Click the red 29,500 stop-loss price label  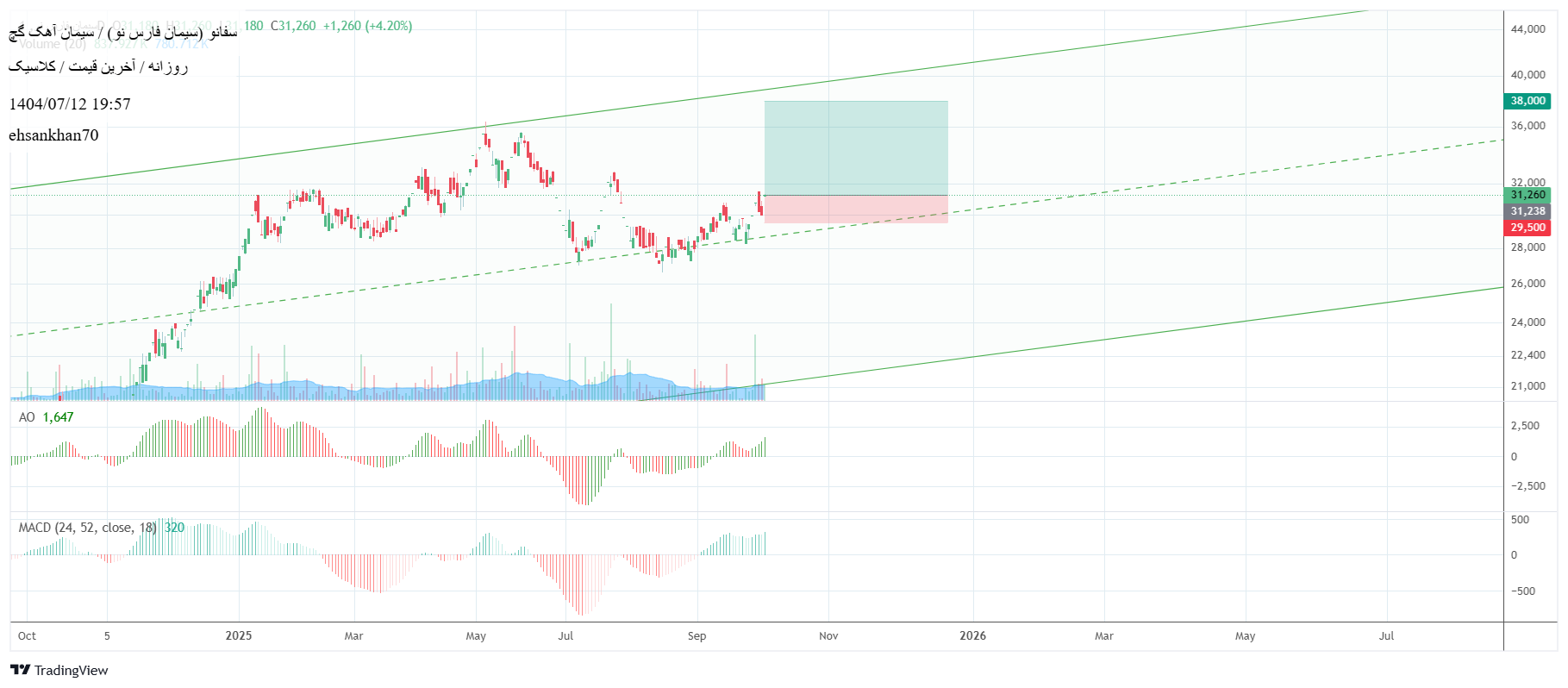tap(1527, 228)
